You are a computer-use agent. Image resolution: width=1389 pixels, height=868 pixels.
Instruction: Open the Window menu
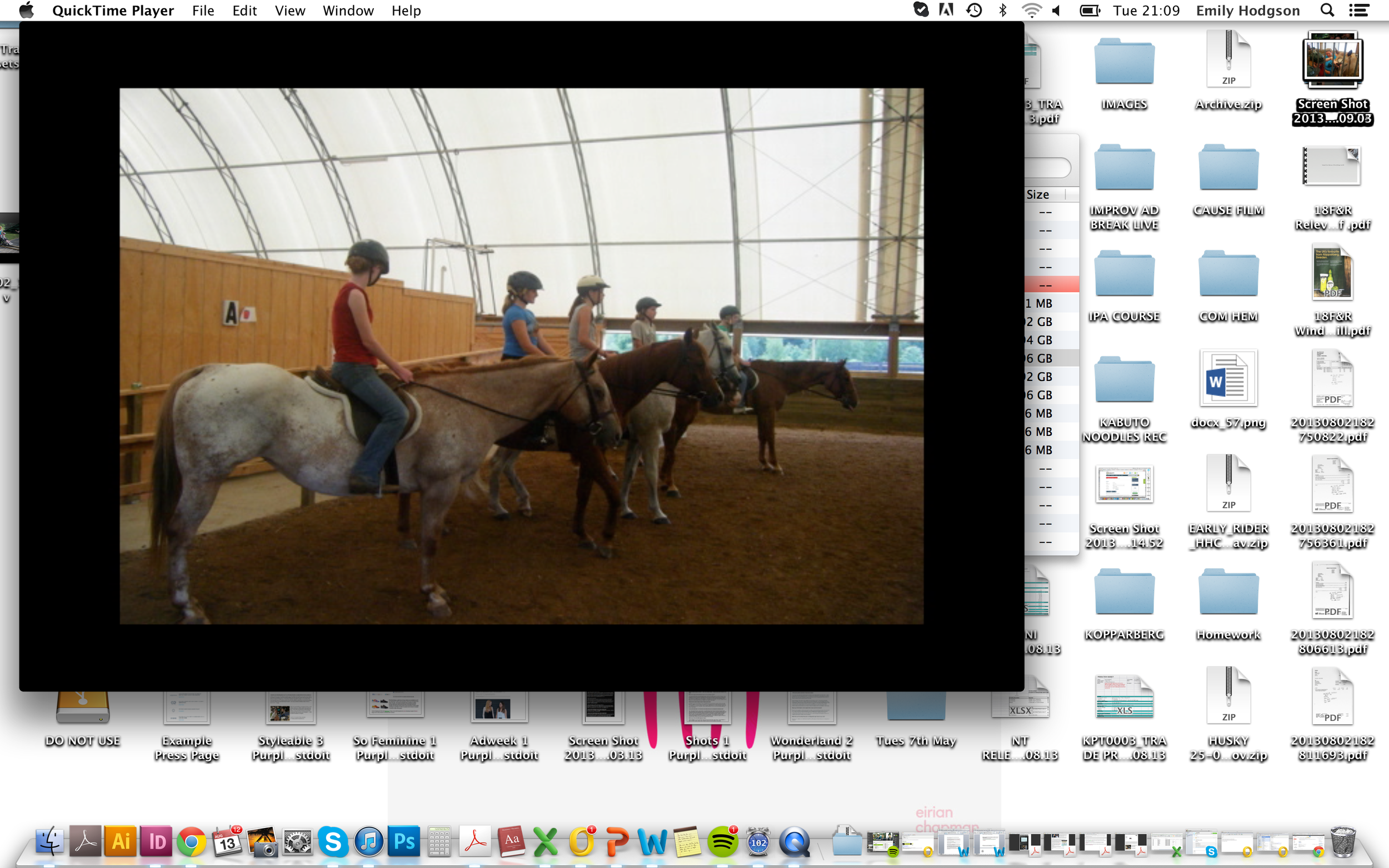pyautogui.click(x=348, y=11)
